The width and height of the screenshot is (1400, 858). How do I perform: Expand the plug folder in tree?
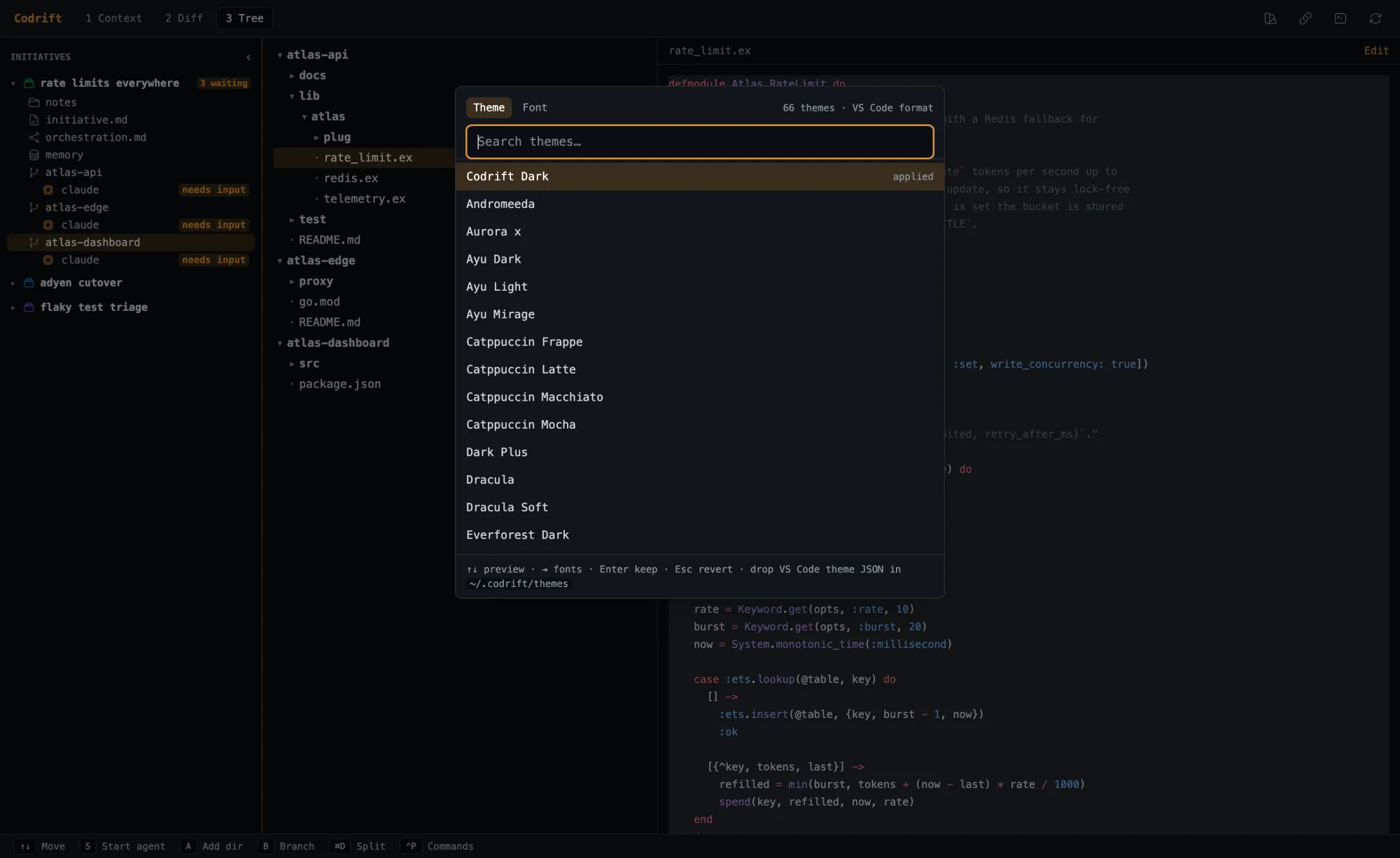coord(316,137)
